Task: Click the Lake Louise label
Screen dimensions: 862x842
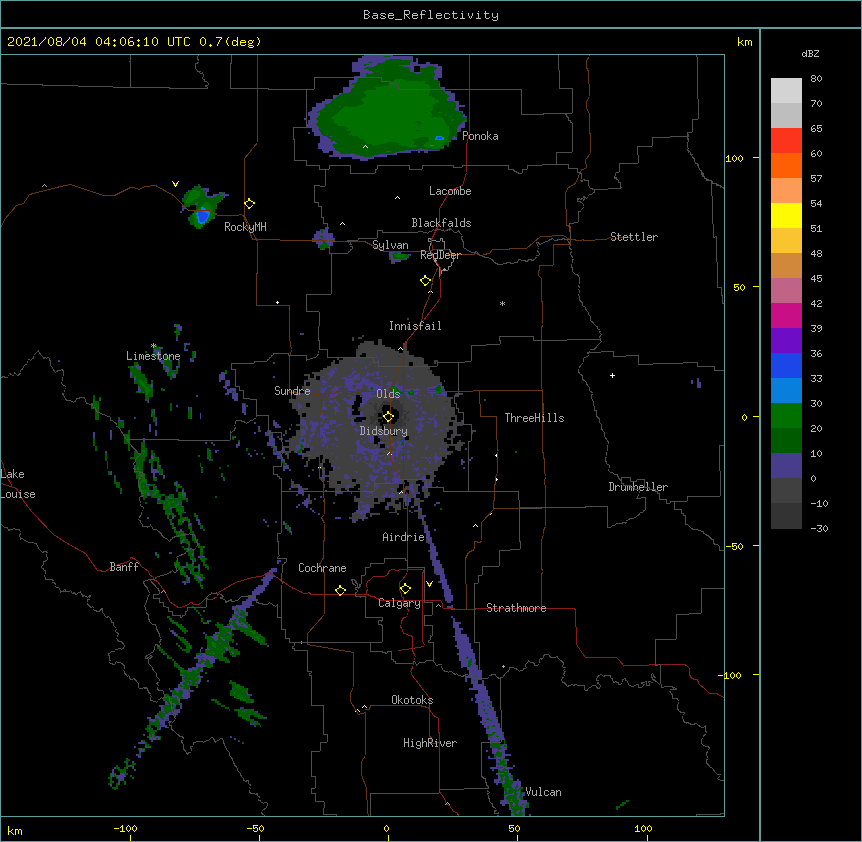Action: tap(18, 484)
